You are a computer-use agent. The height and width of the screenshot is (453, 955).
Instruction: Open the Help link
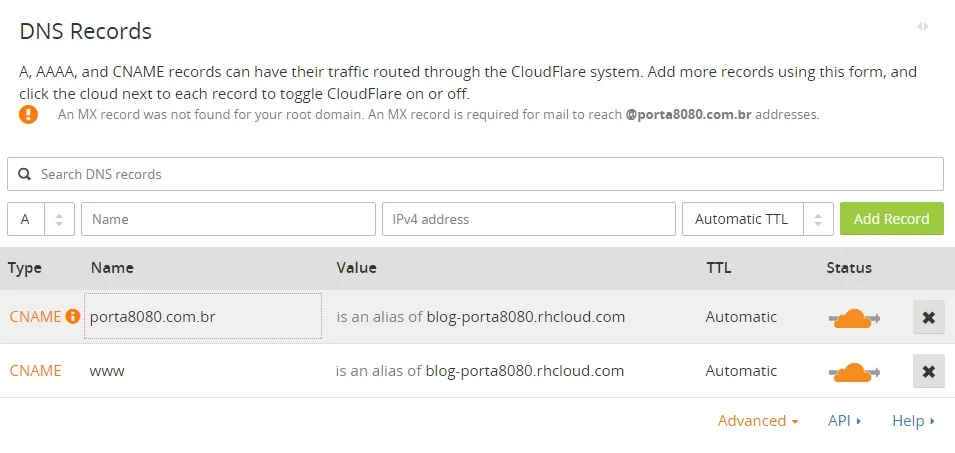[x=912, y=421]
